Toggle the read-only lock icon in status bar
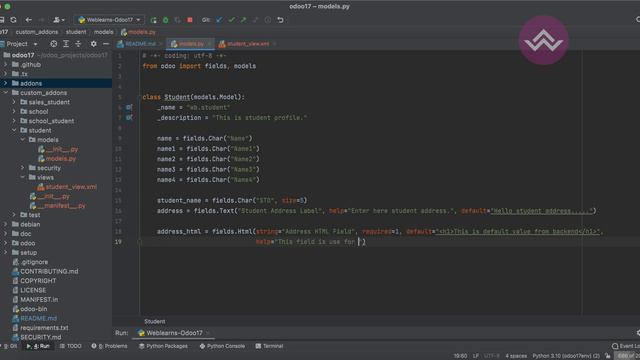640x360 pixels. tap(607, 356)
